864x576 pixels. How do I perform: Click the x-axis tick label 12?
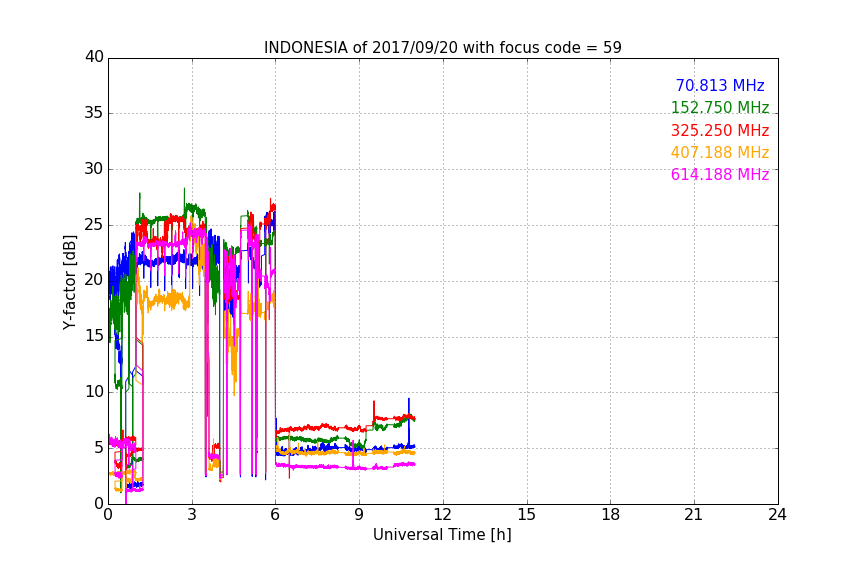442,515
